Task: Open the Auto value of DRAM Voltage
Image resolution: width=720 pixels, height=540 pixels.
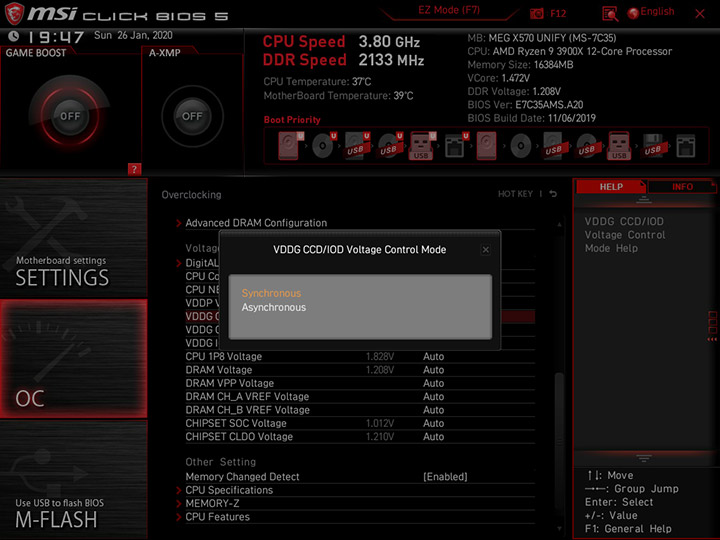Action: pyautogui.click(x=433, y=370)
